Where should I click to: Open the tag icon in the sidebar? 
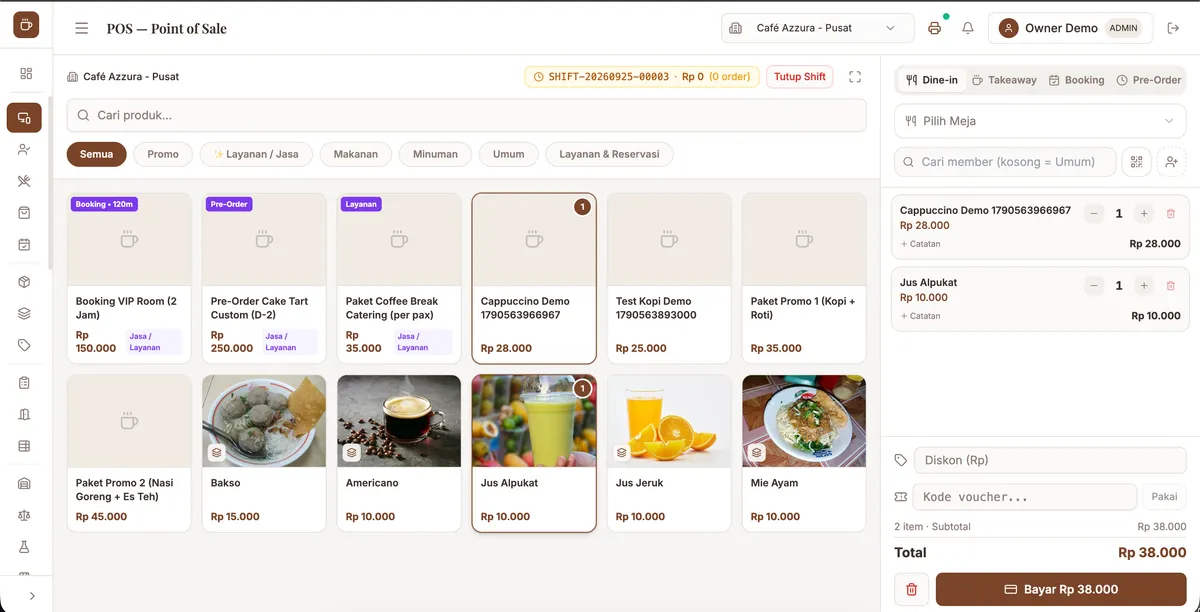(24, 345)
